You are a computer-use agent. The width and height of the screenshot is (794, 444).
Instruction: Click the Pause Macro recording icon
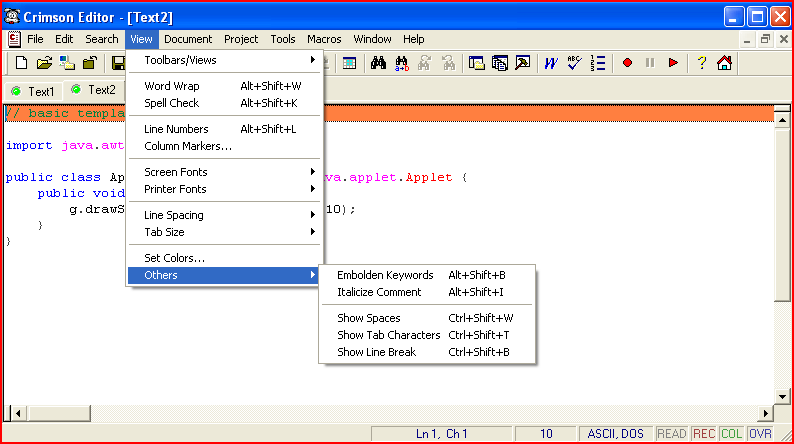pyautogui.click(x=650, y=63)
